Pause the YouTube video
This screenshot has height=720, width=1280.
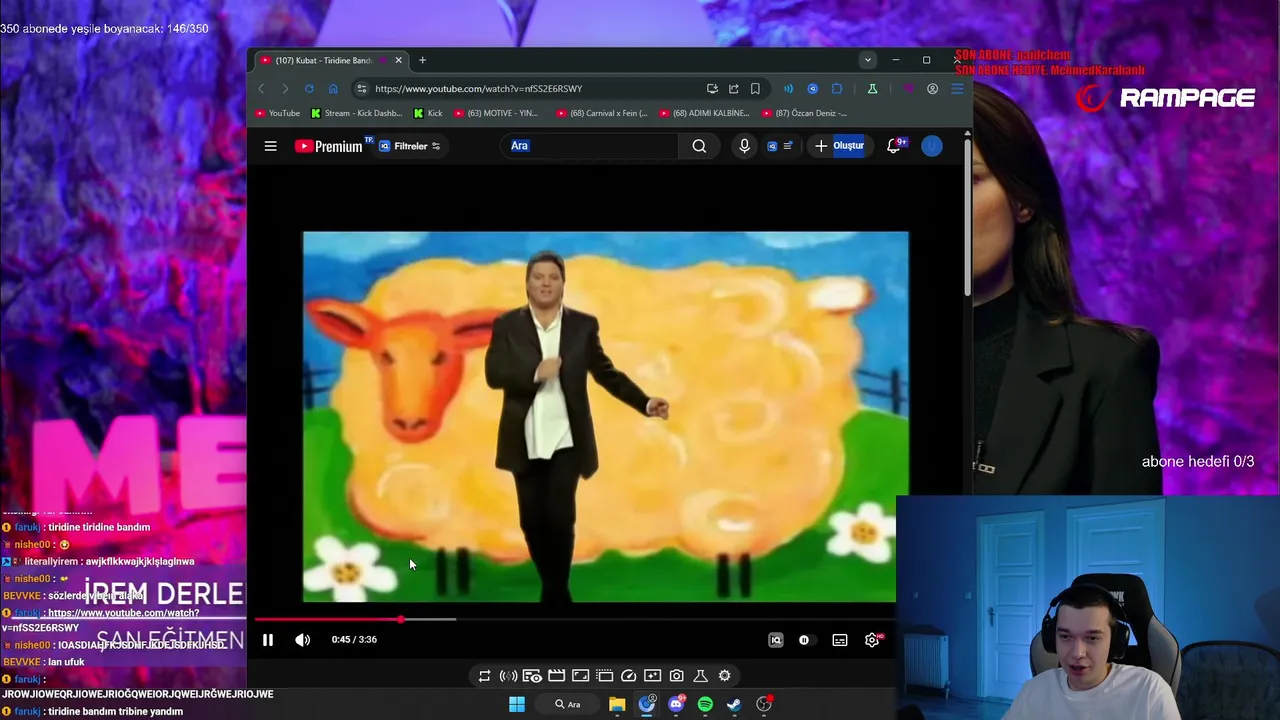[268, 640]
